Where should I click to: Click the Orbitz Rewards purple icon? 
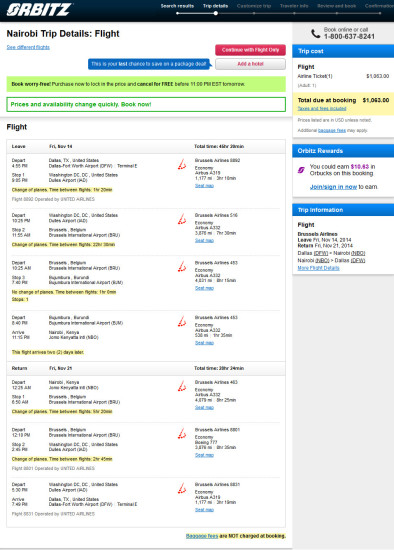[x=301, y=170]
